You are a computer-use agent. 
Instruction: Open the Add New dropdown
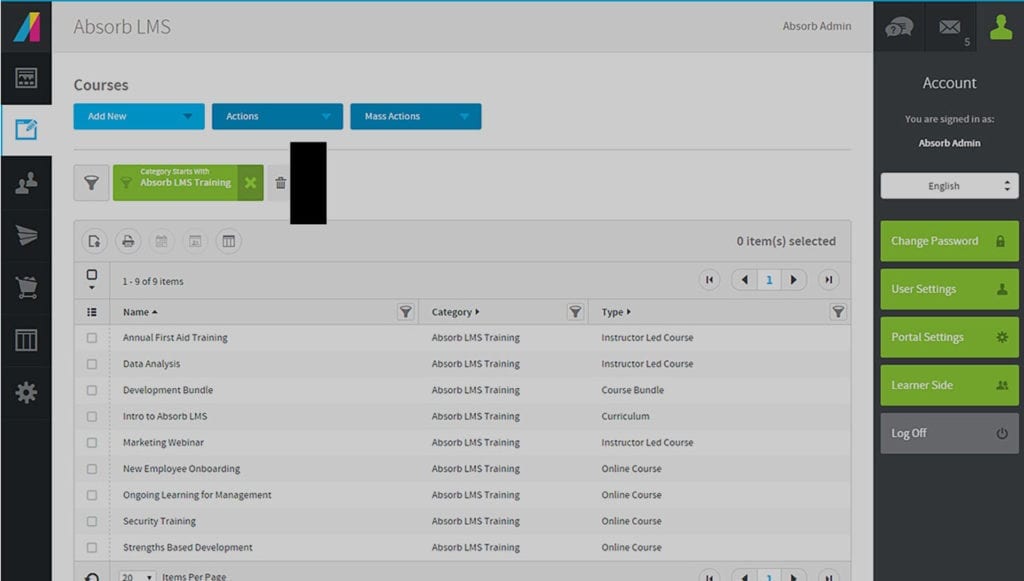[x=138, y=116]
